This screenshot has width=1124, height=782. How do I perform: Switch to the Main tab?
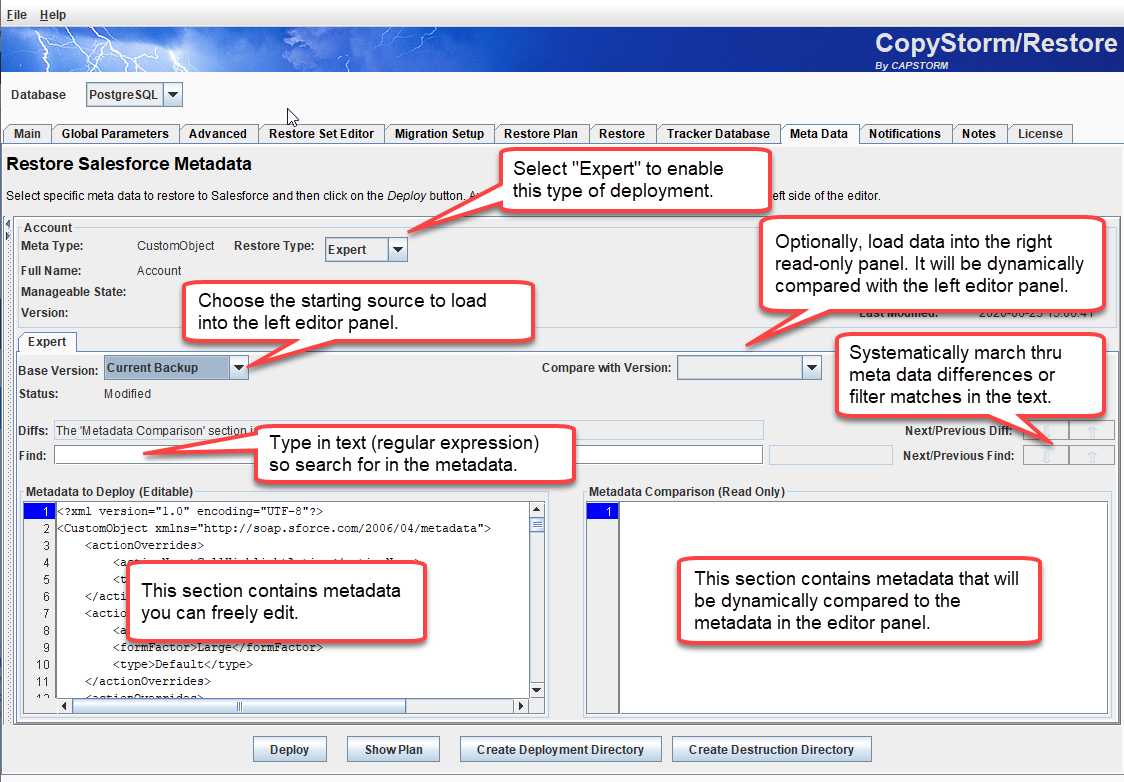point(27,133)
